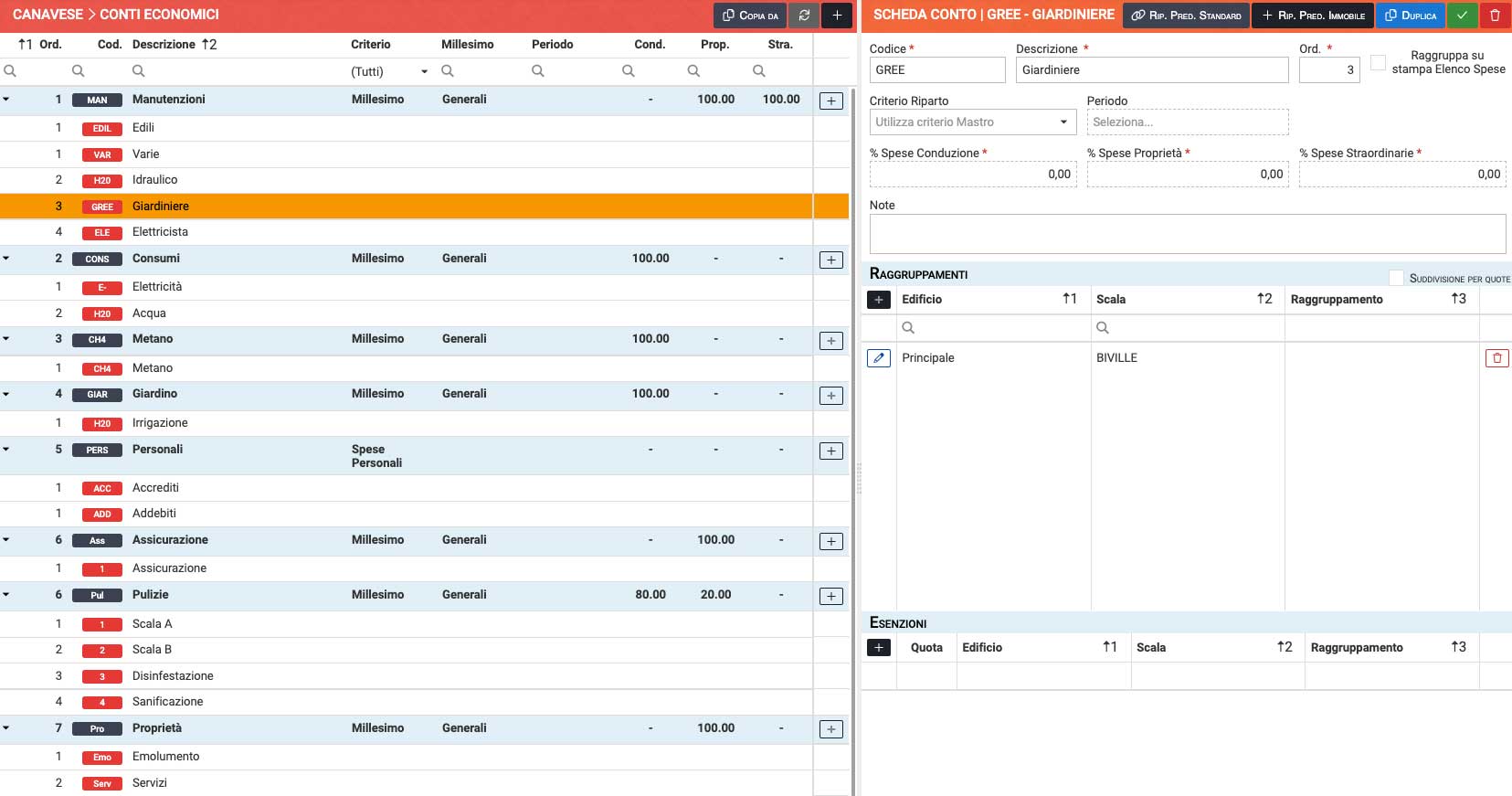Viewport: 1512px width, 796px height.
Task: Delete the Principale BIVILLE grouping
Action: point(1496,358)
